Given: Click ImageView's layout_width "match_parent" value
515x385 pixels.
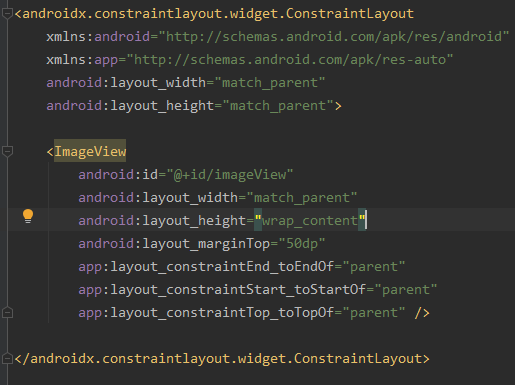Looking at the screenshot, I should point(302,197).
